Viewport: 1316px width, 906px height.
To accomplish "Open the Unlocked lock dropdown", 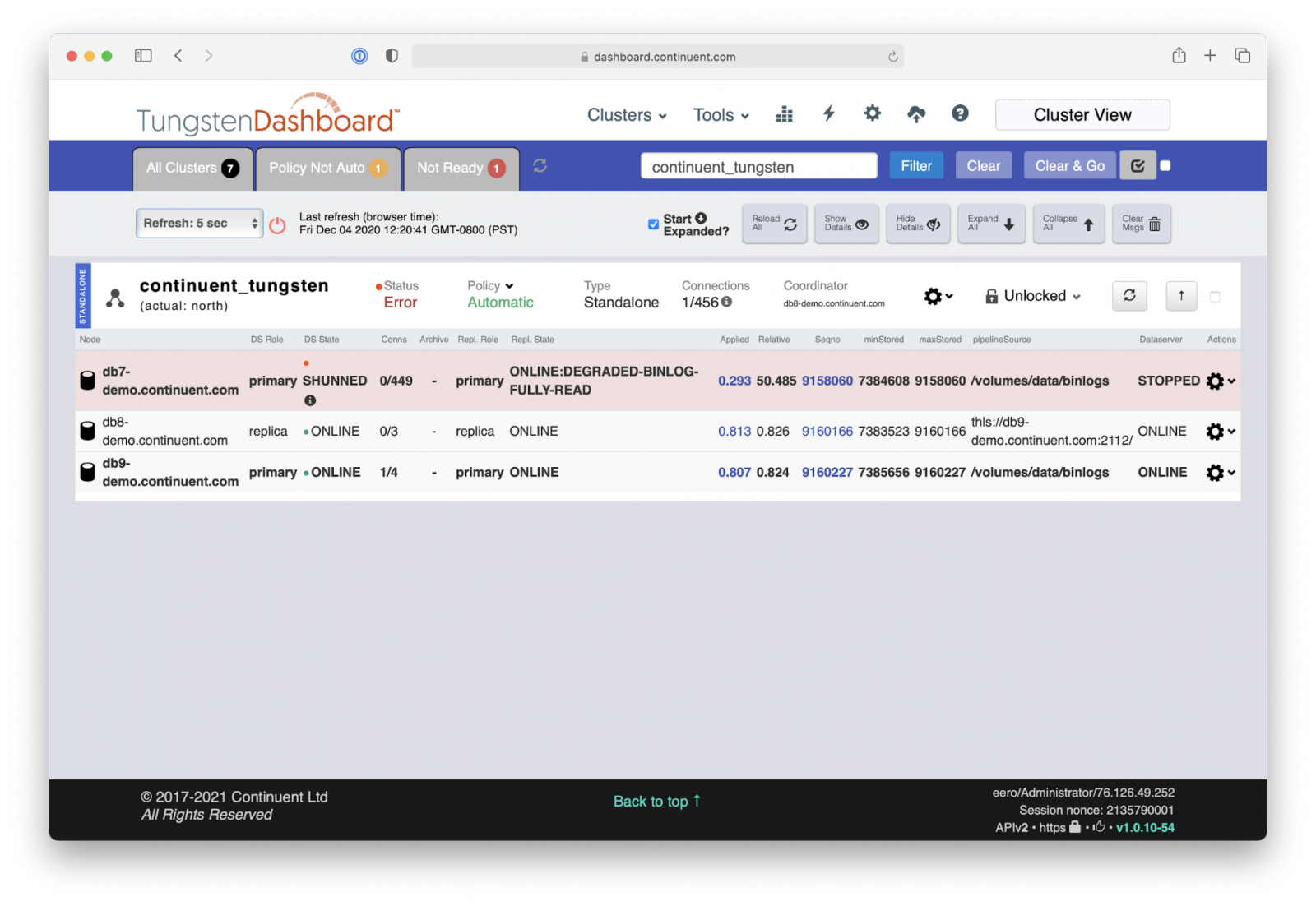I will point(1033,296).
